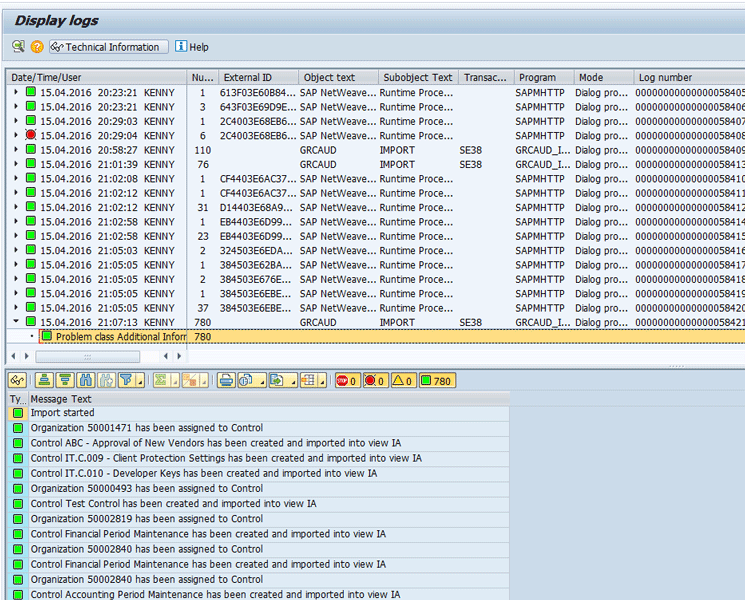Click the Find binoculars icon

click(x=84, y=381)
